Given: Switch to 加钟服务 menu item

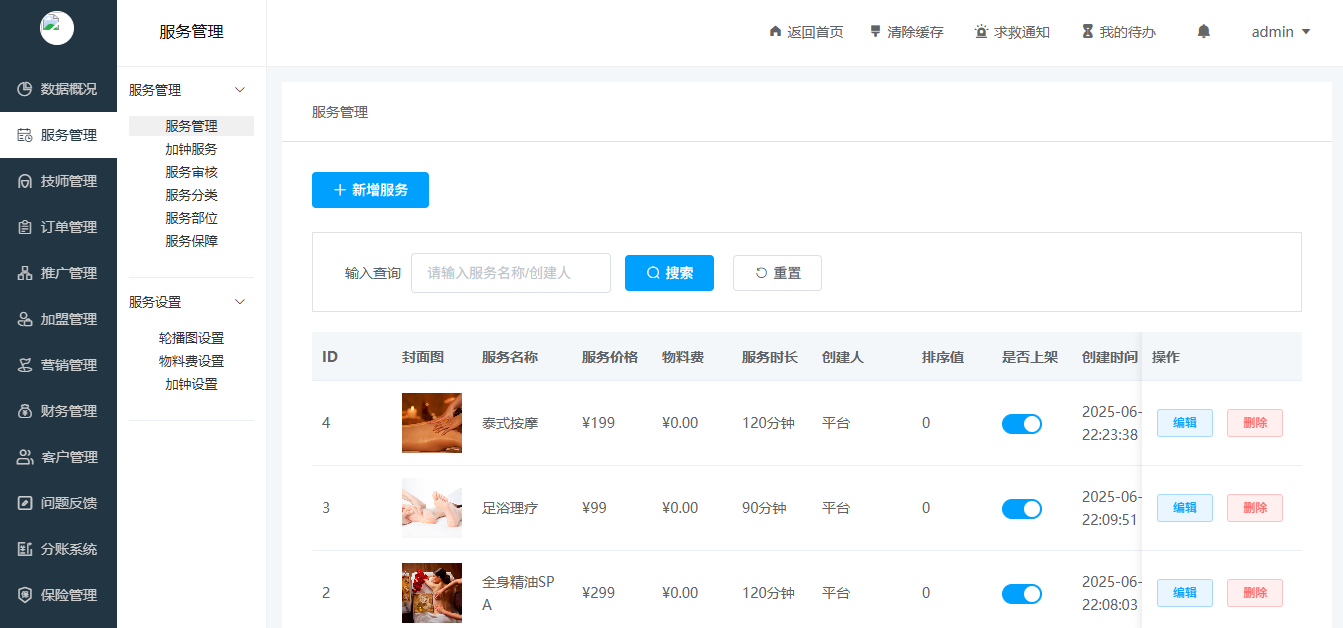Looking at the screenshot, I should coord(190,148).
